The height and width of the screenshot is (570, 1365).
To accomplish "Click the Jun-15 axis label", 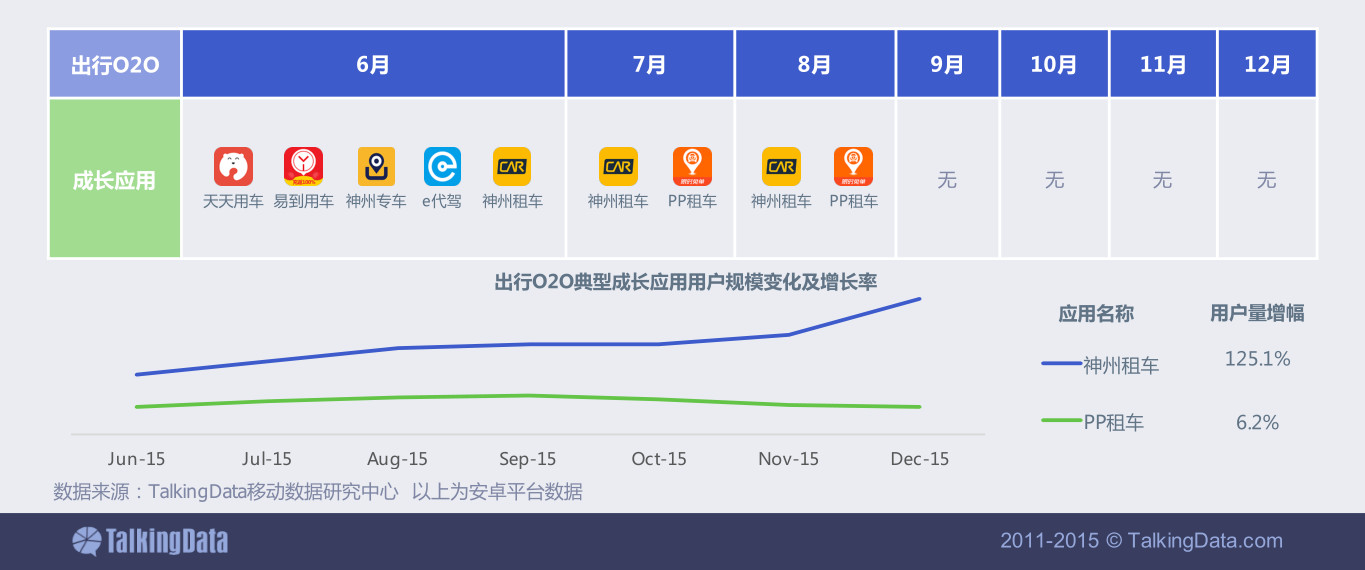I will click(137, 459).
